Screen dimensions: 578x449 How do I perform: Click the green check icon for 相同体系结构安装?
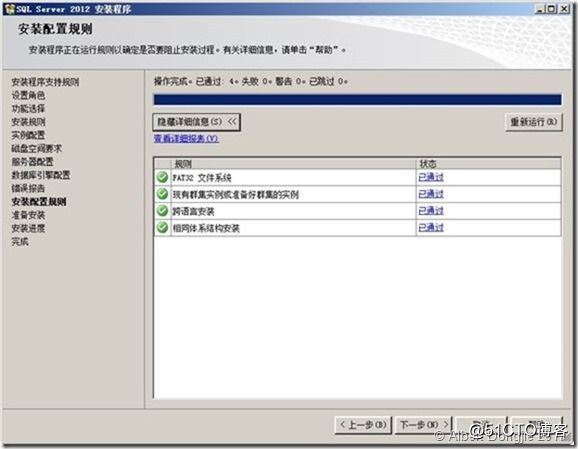coord(162,227)
